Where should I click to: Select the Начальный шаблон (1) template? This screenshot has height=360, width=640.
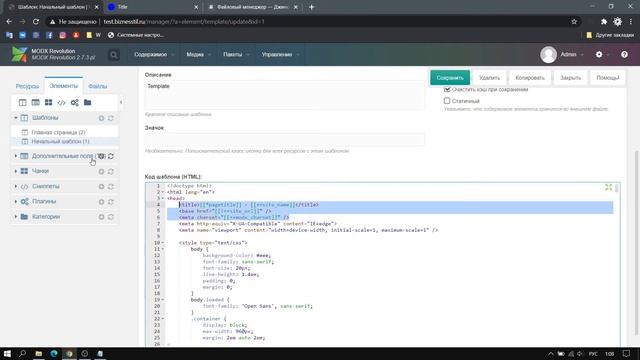click(60, 141)
